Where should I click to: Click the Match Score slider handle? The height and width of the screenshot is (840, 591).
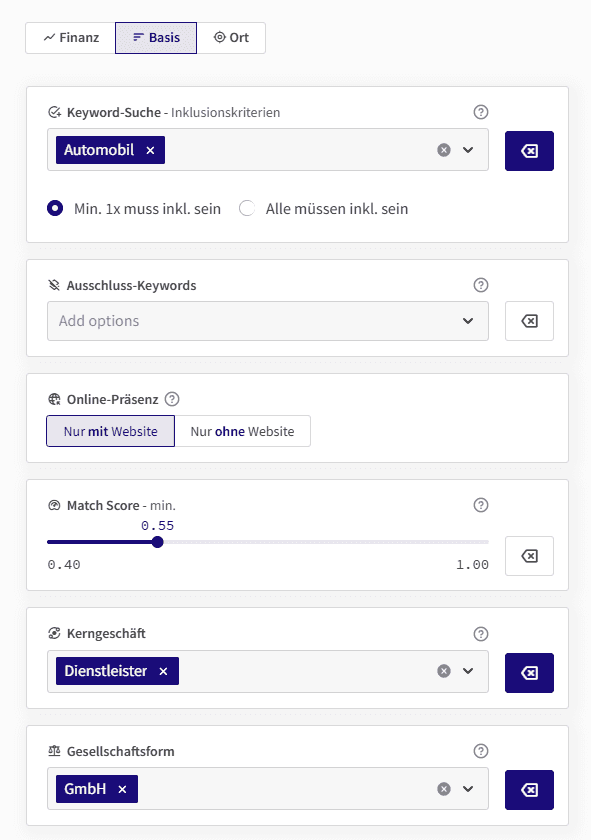pyautogui.click(x=157, y=542)
